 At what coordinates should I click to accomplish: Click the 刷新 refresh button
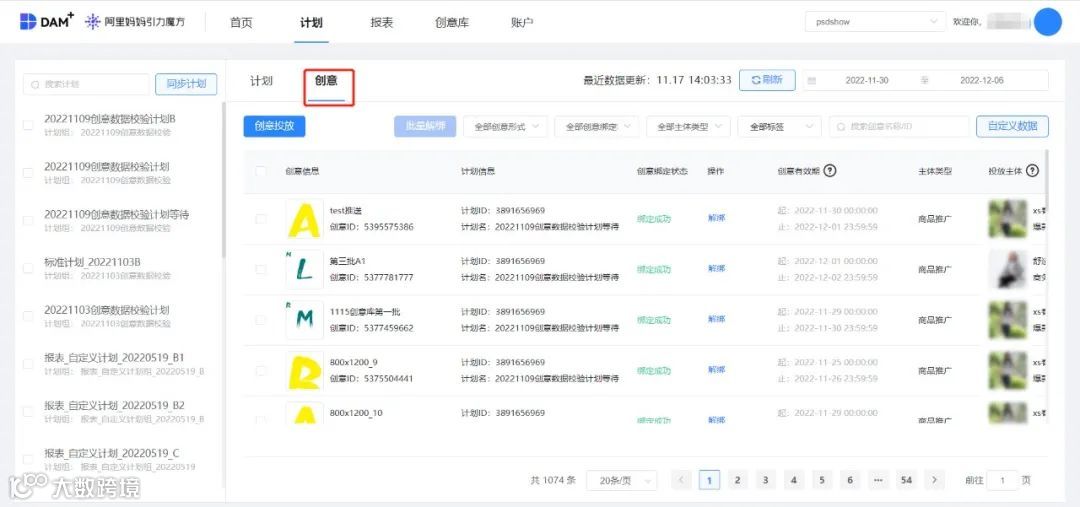click(x=767, y=80)
